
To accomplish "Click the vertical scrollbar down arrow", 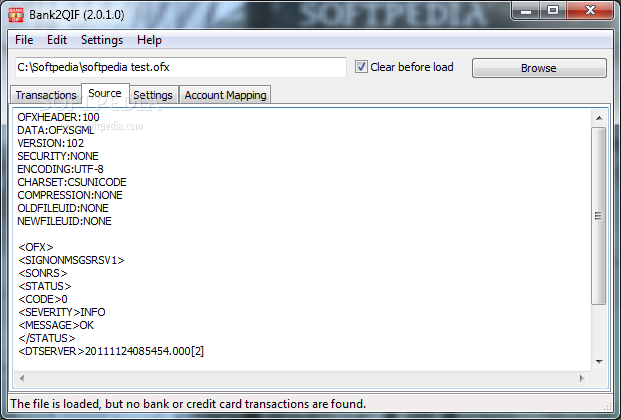I will (599, 361).
